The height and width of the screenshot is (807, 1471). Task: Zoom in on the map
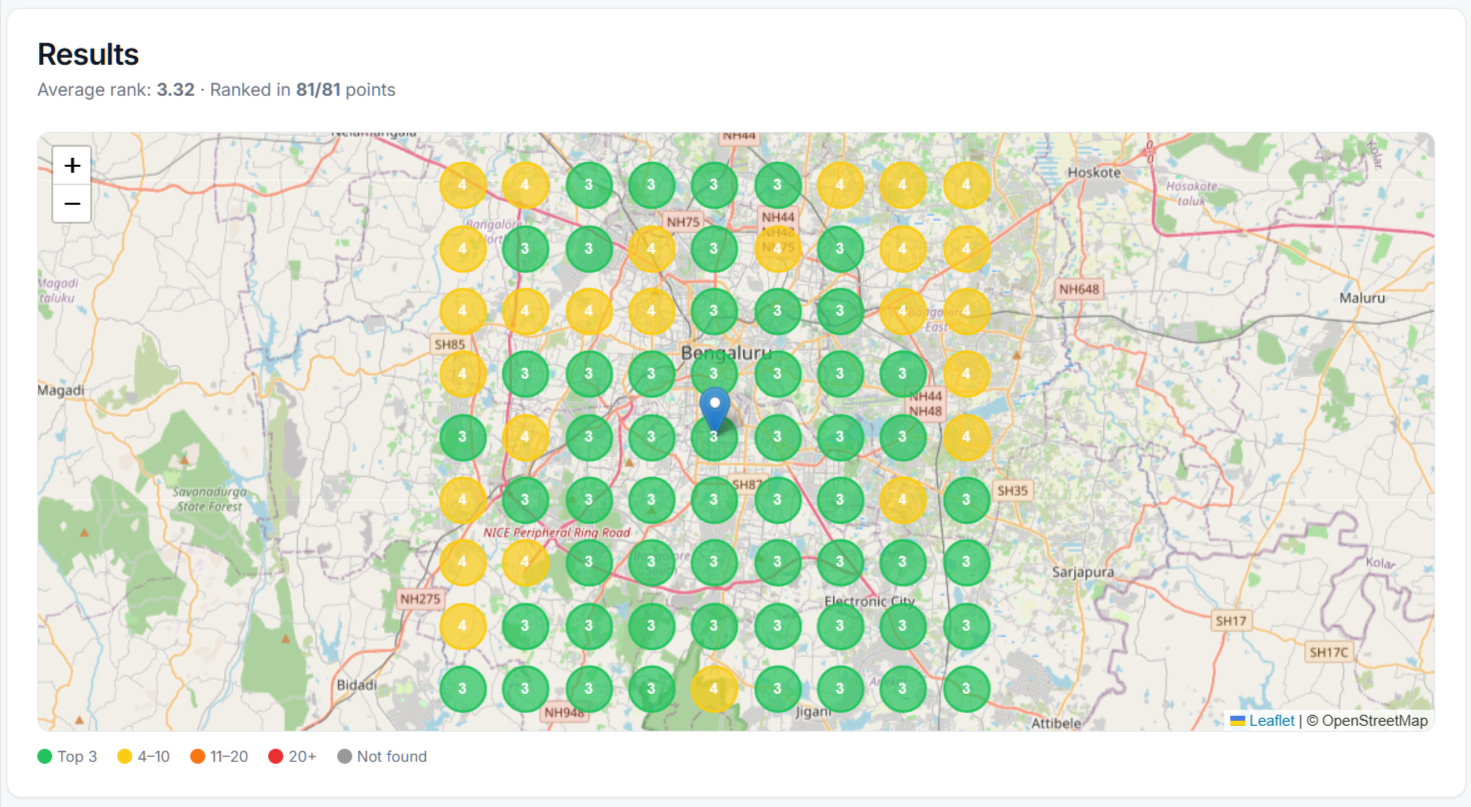72,165
